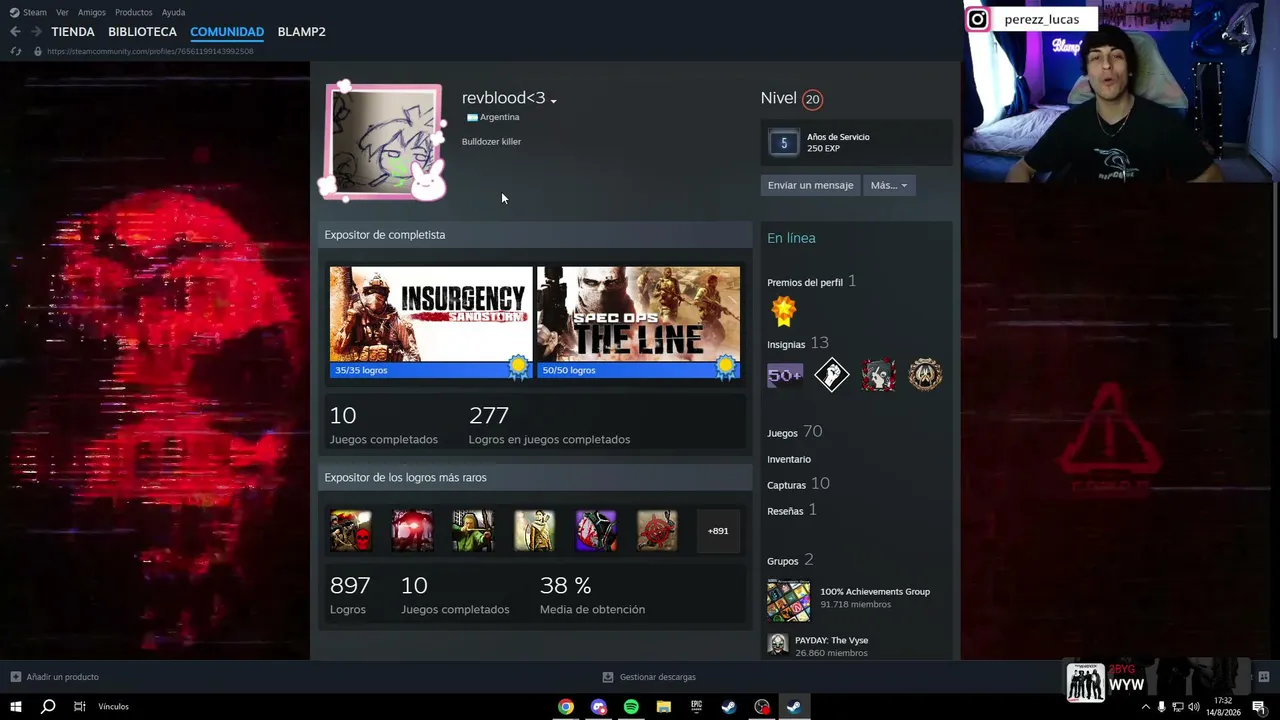Expand the revblood<3 username dropdown
The image size is (1280, 720).
click(553, 100)
